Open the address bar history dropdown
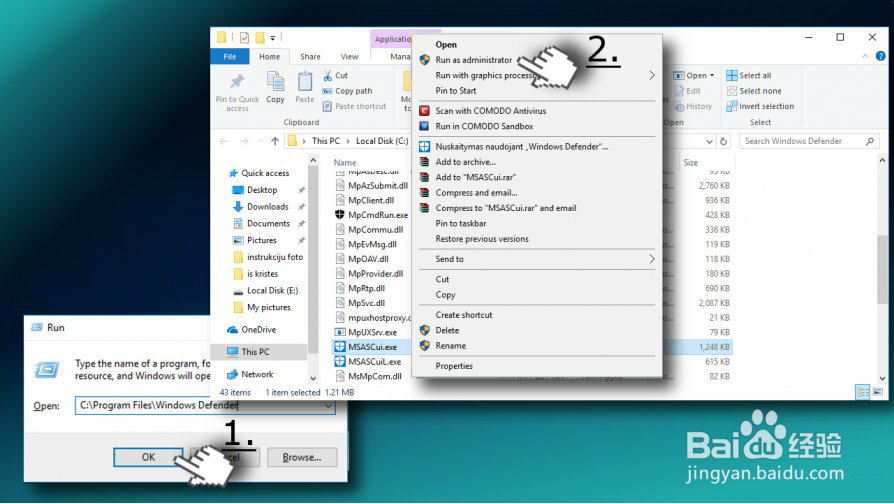The image size is (894, 504). pyautogui.click(x=709, y=141)
